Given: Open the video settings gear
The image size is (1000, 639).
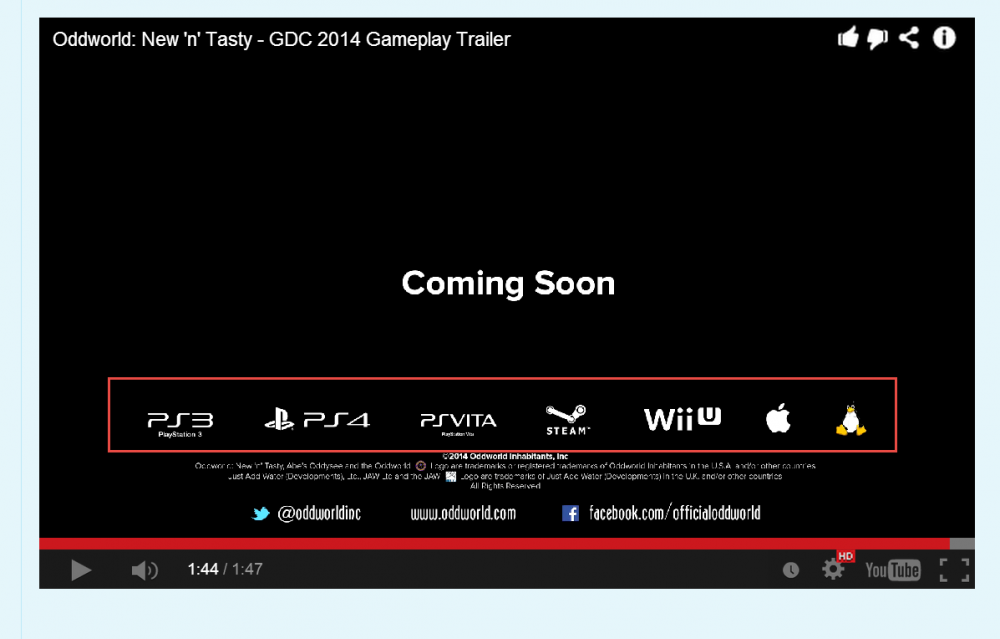Looking at the screenshot, I should click(x=832, y=569).
